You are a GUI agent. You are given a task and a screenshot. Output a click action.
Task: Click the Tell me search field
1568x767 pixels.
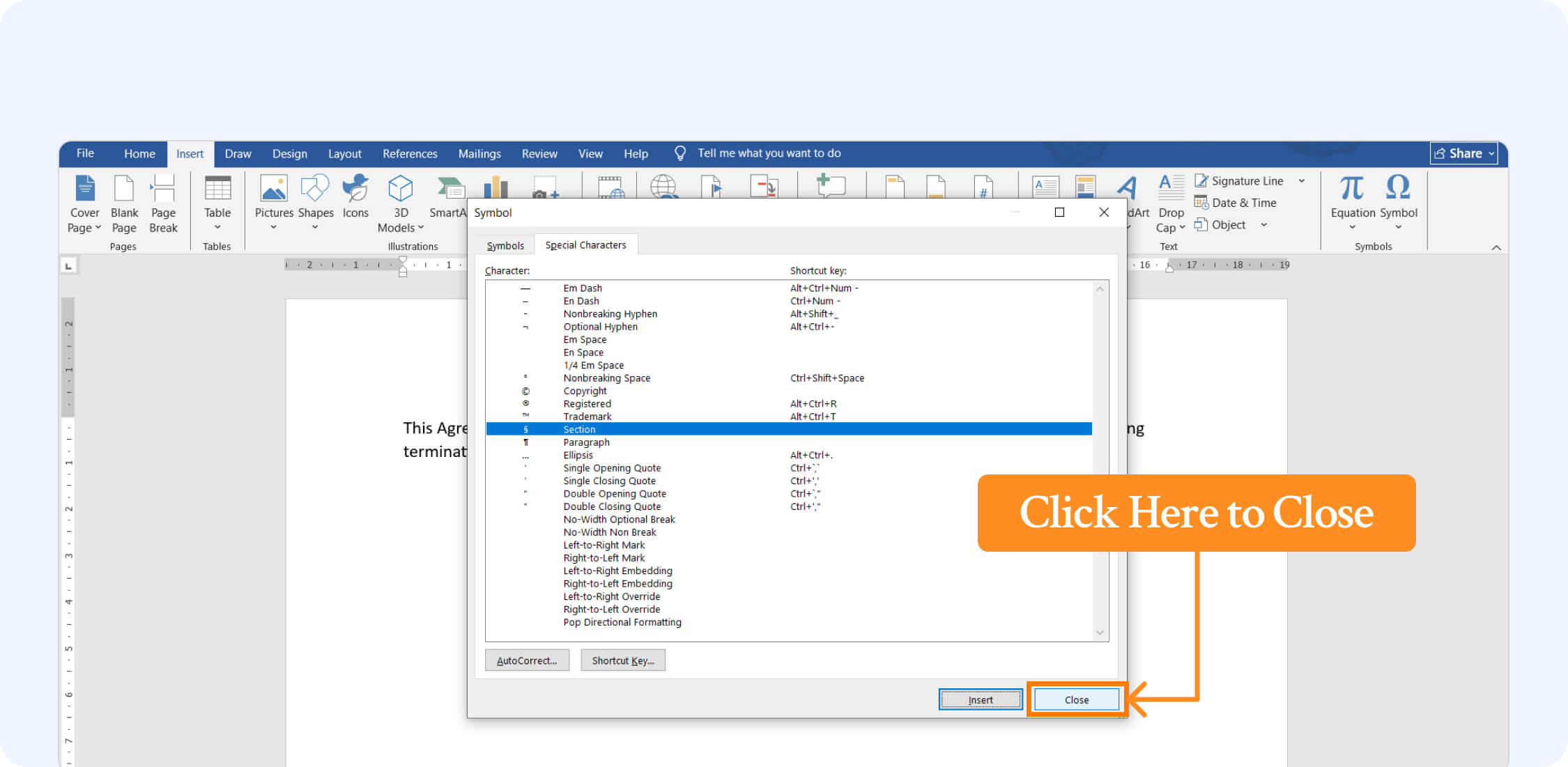point(769,153)
